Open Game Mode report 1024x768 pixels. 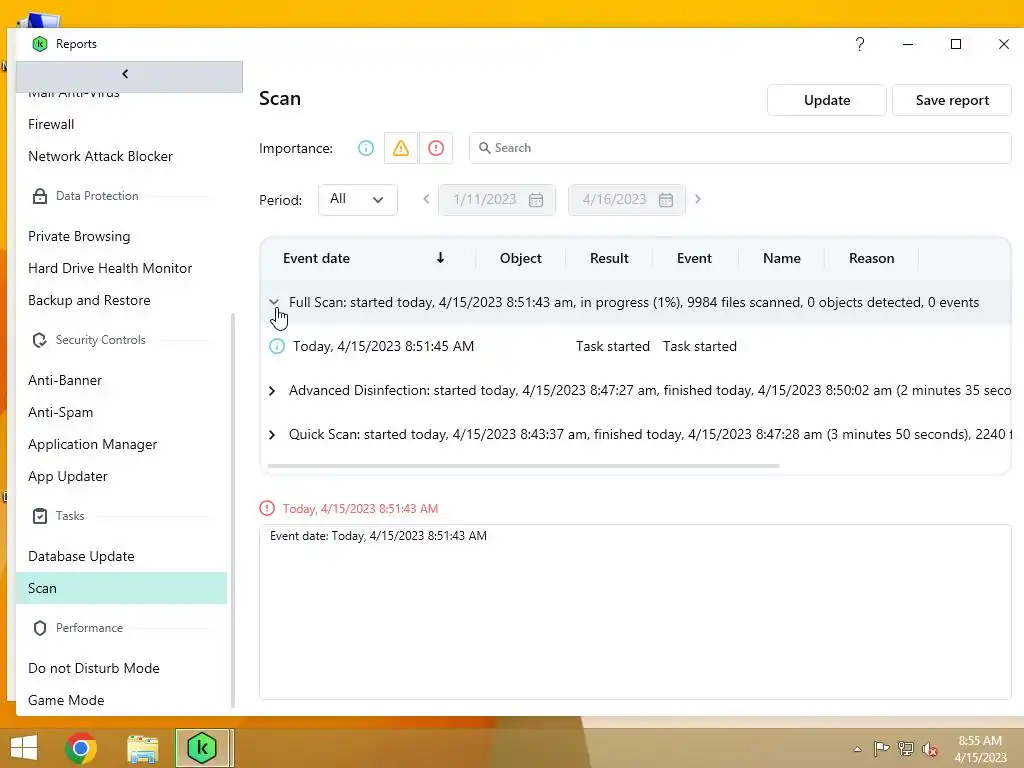tap(66, 700)
